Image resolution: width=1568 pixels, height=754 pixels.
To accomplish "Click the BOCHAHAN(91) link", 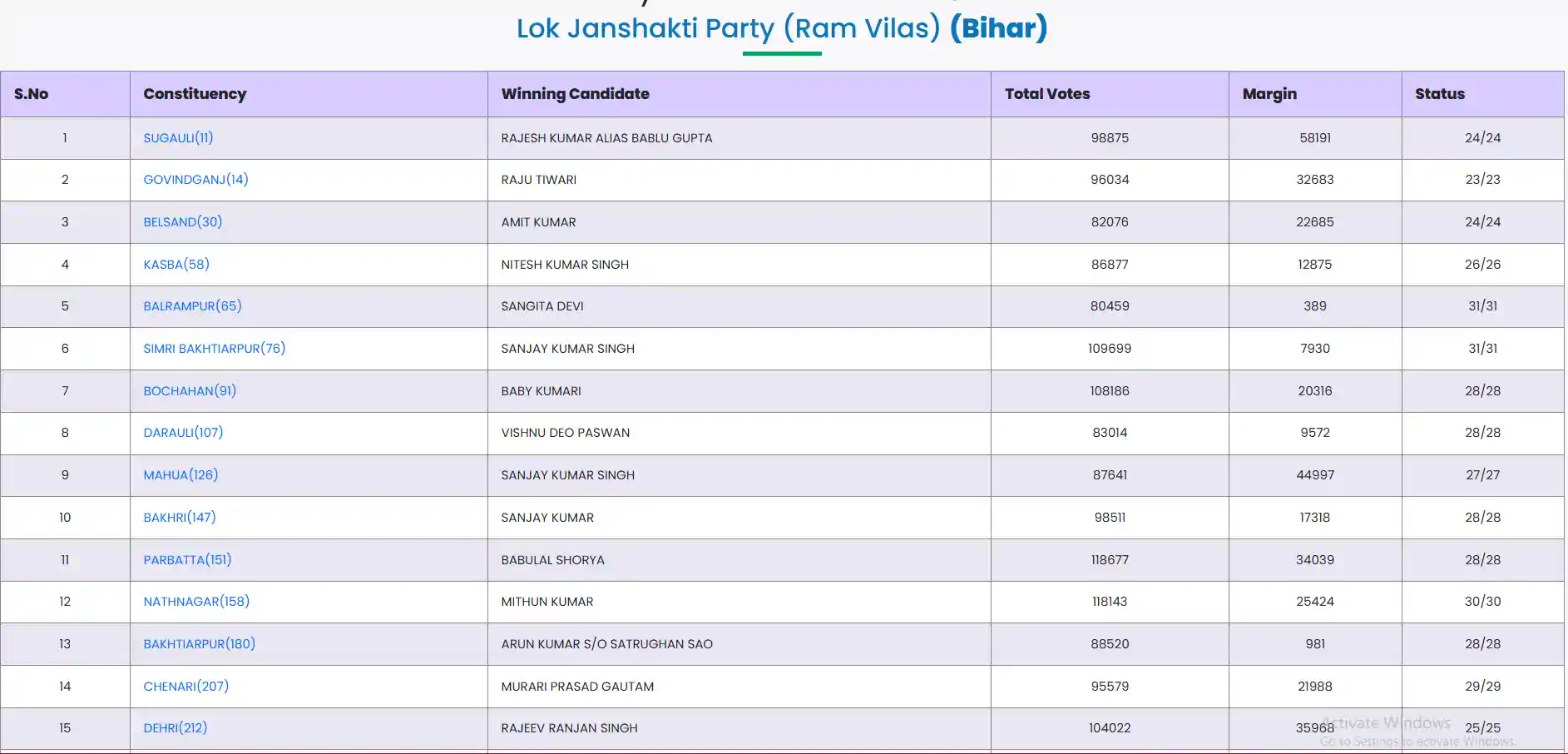I will click(x=190, y=391).
